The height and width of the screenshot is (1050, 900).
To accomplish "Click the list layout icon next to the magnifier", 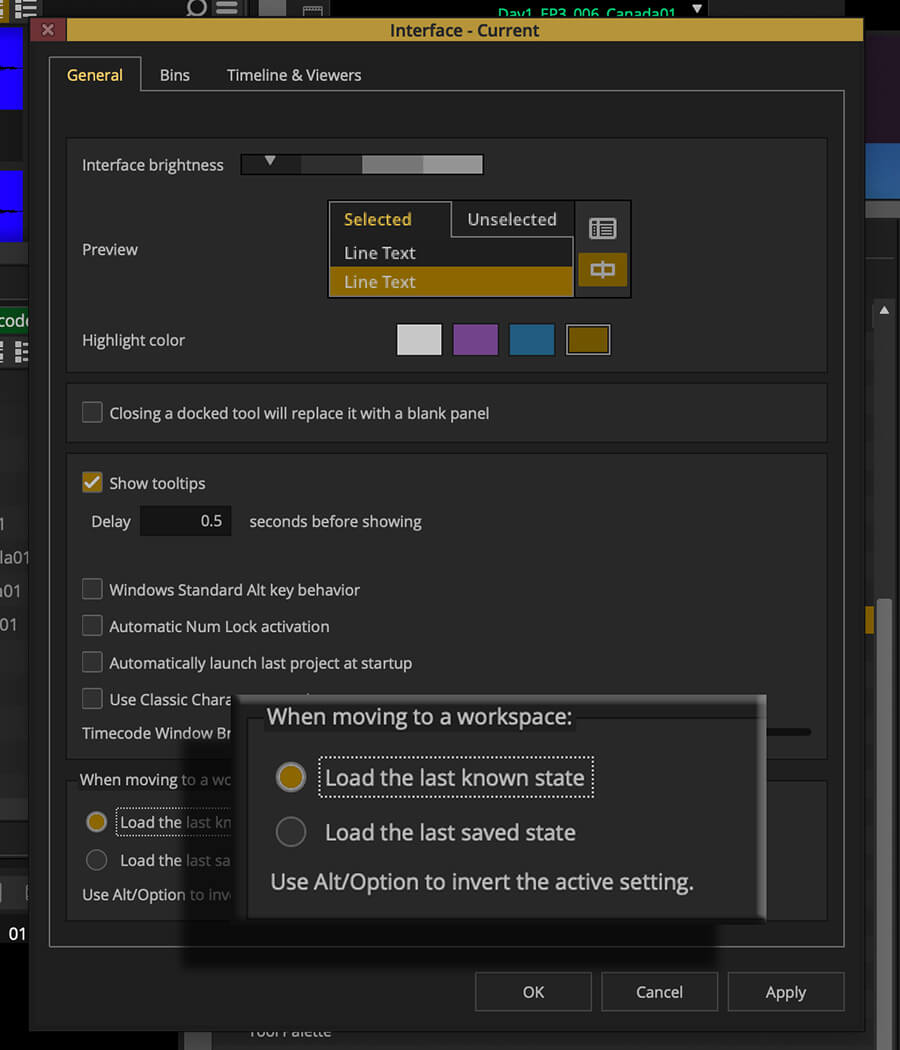I will (225, 10).
